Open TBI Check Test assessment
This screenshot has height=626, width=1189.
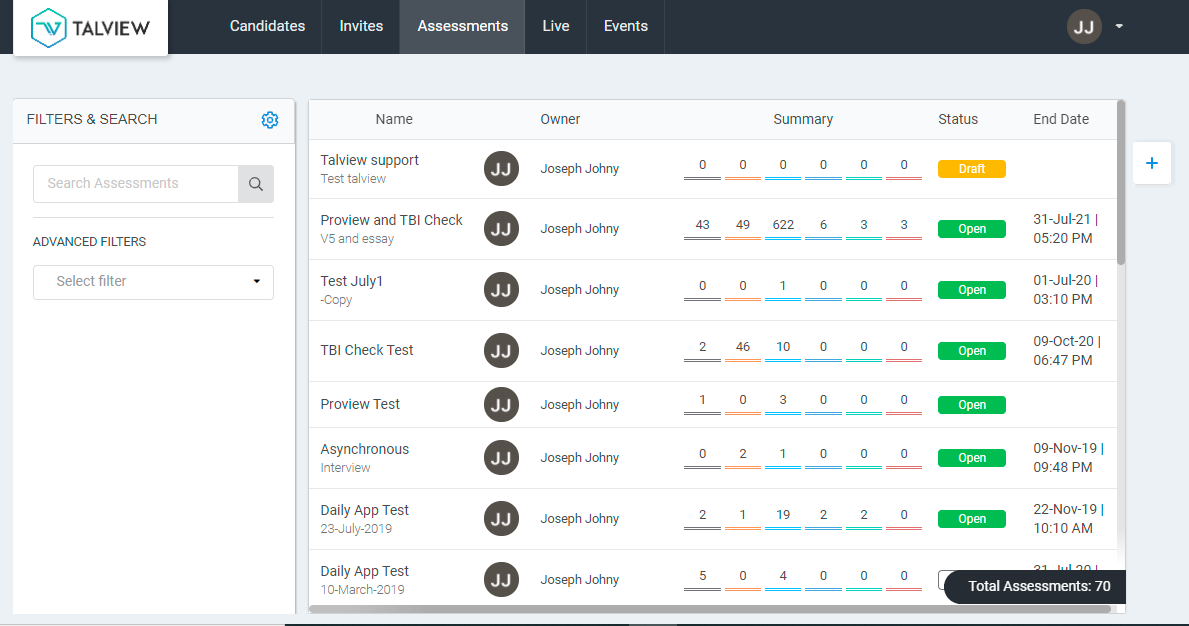click(367, 350)
